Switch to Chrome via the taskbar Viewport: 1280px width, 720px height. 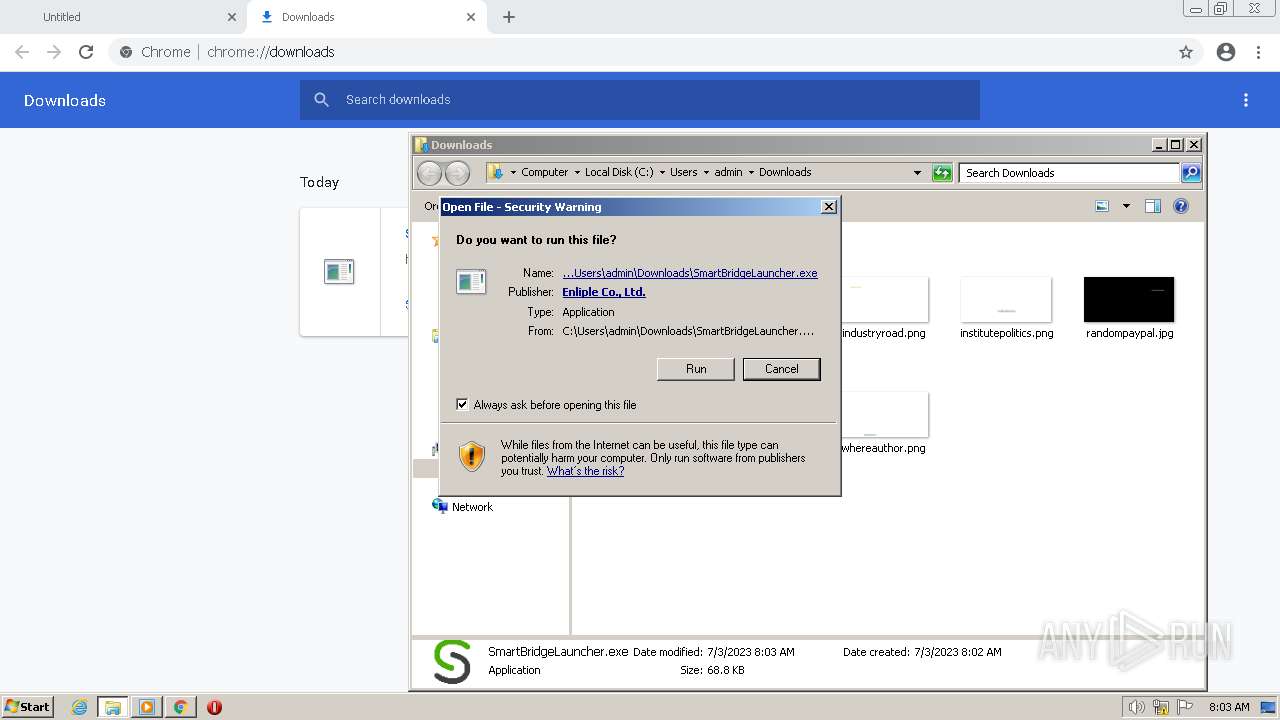[x=180, y=707]
